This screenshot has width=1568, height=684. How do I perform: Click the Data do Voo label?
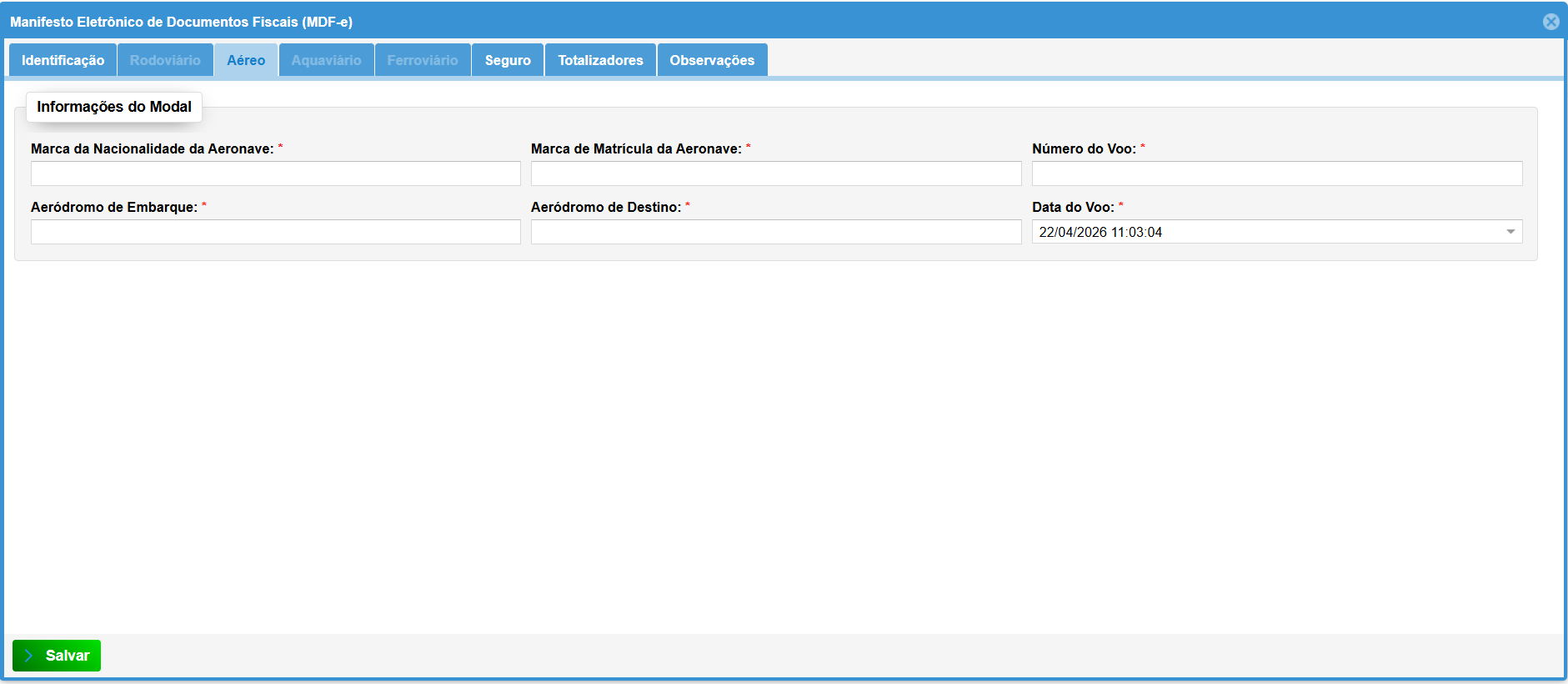pos(1073,207)
